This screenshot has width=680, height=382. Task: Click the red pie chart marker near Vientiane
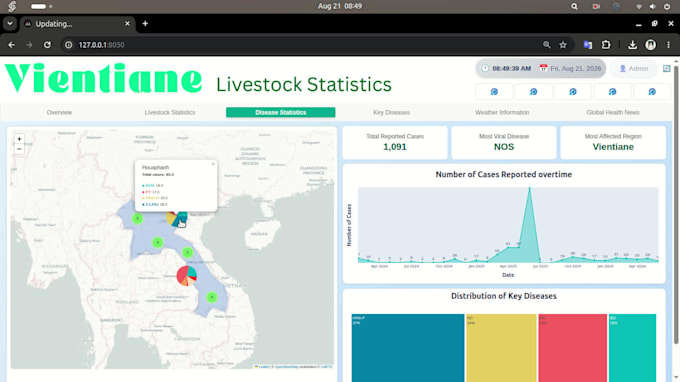pyautogui.click(x=187, y=276)
